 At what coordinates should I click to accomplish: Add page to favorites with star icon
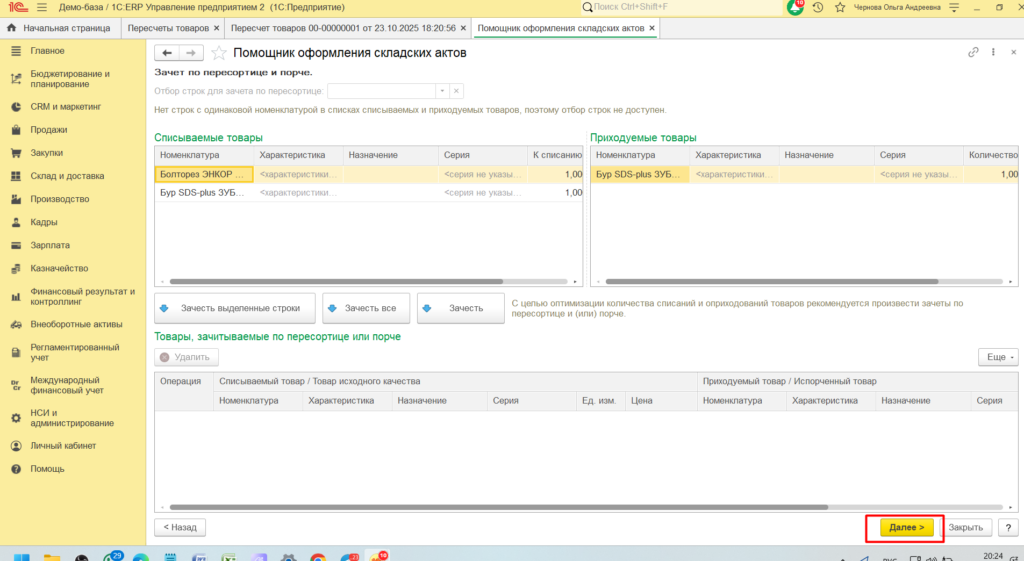pos(219,53)
